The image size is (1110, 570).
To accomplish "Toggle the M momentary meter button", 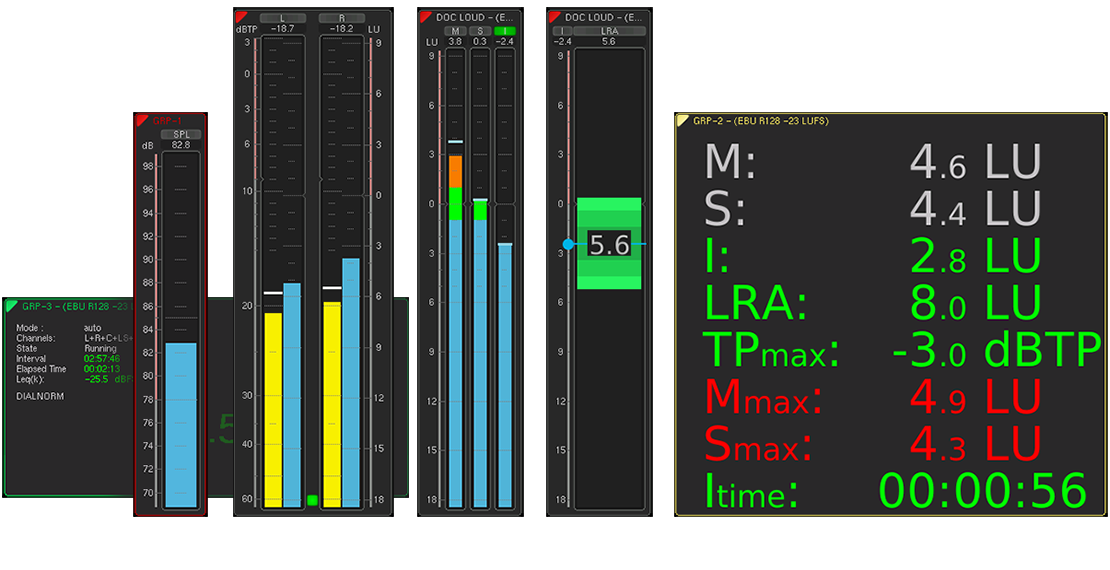I will [455, 31].
